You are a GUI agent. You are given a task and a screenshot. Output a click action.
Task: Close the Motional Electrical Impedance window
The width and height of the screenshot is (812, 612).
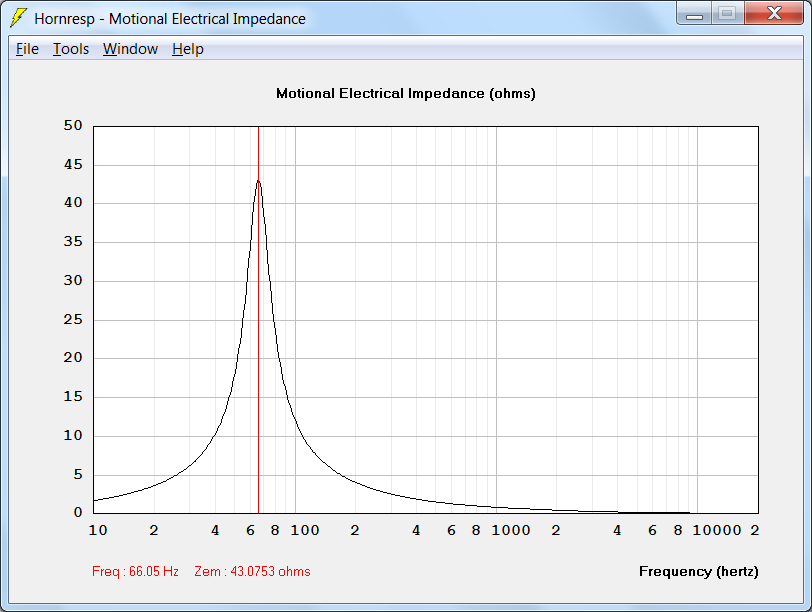774,14
